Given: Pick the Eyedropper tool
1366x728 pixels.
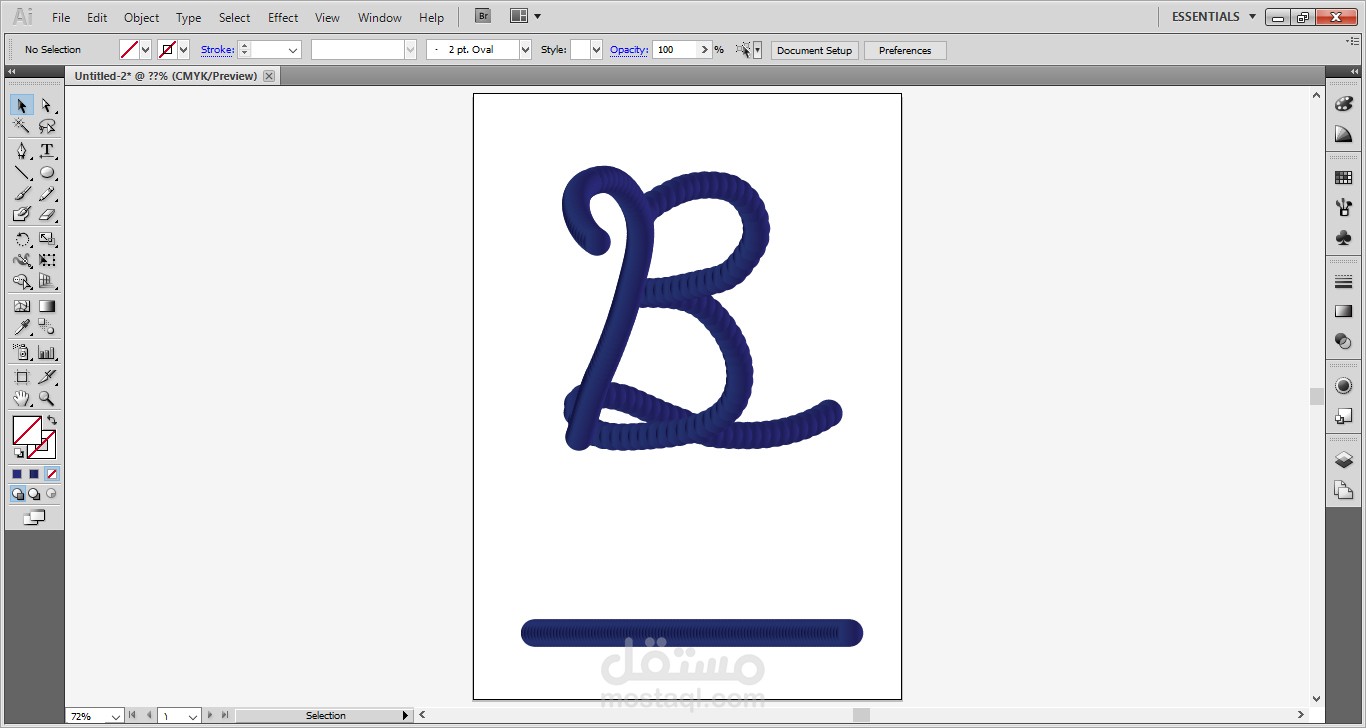Looking at the screenshot, I should click(x=22, y=326).
